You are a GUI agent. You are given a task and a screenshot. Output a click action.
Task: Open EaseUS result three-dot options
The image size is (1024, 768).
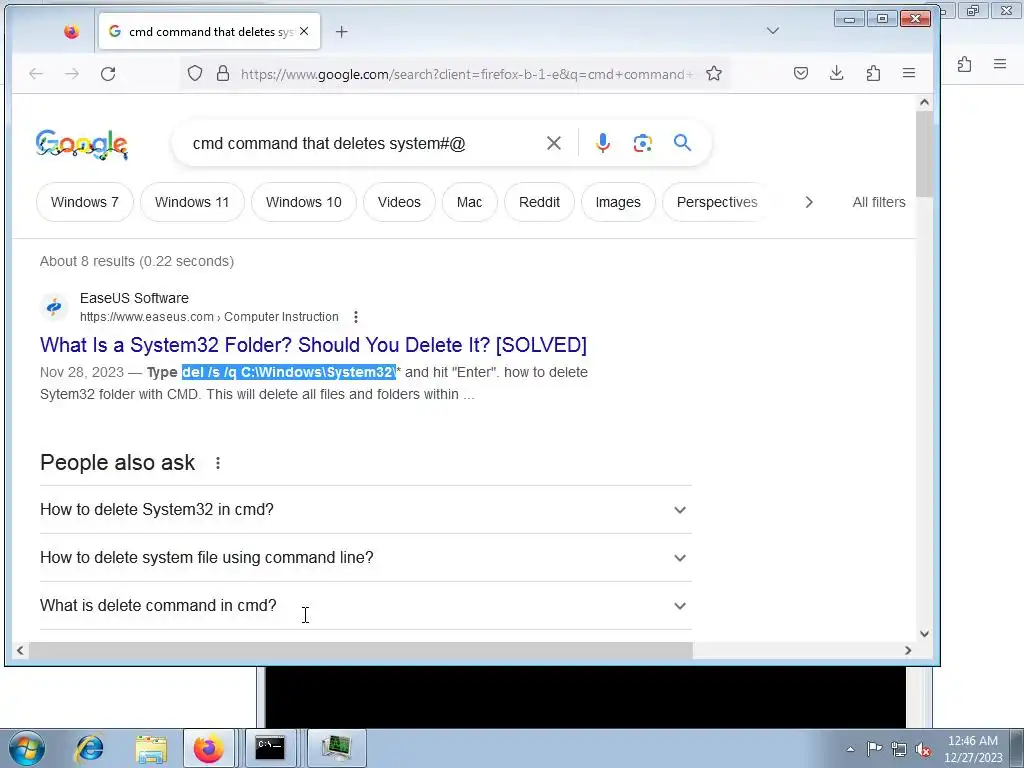pyautogui.click(x=355, y=317)
